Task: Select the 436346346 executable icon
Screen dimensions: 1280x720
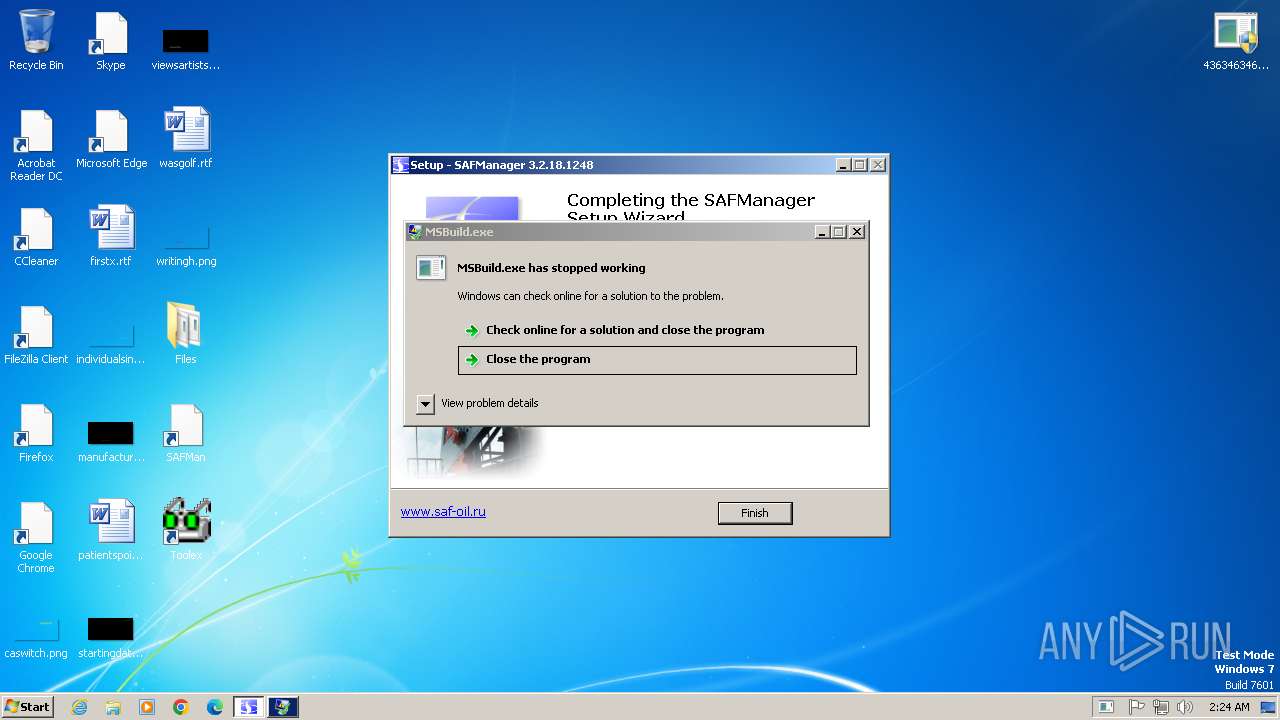Action: 1236,41
